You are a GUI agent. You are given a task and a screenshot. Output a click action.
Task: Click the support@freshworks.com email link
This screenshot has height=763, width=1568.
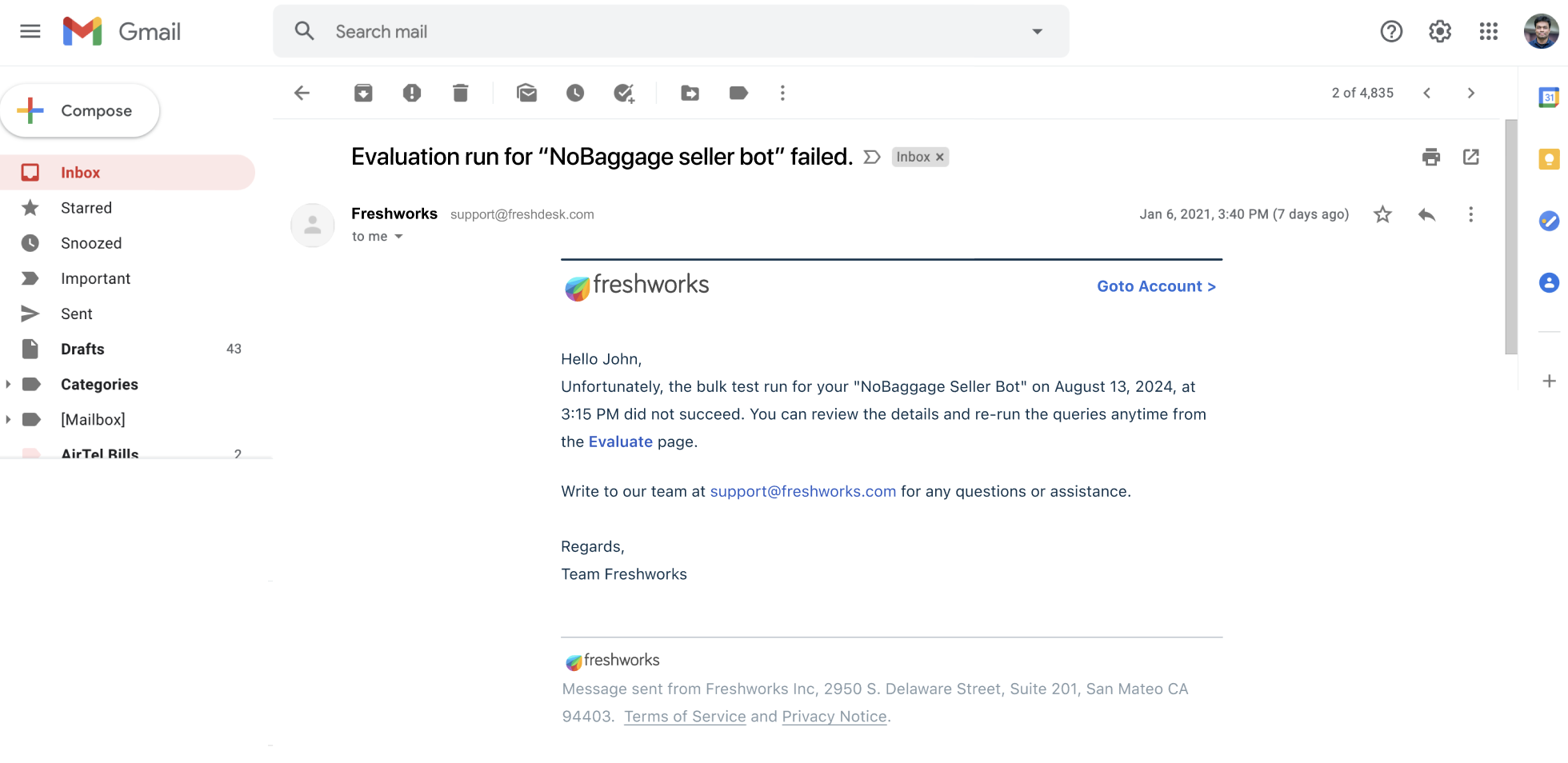803,491
